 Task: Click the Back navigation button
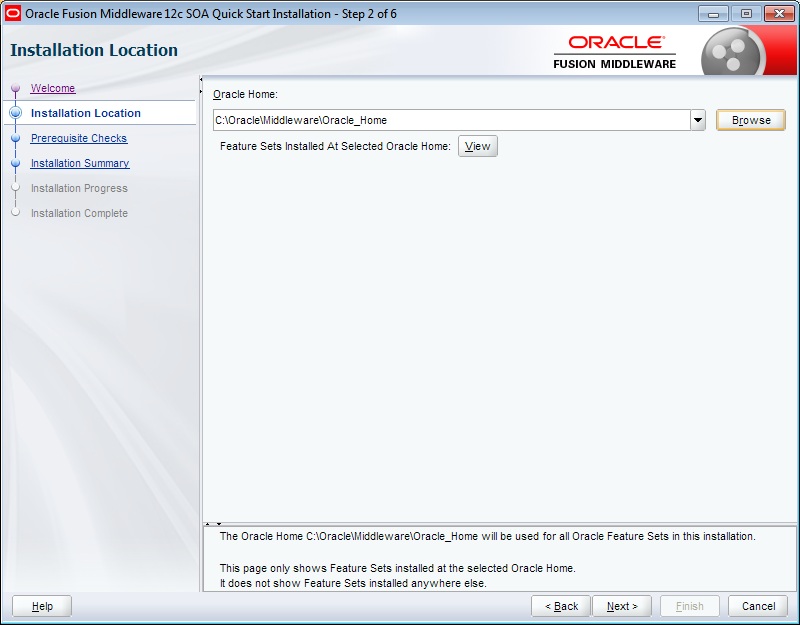point(560,605)
